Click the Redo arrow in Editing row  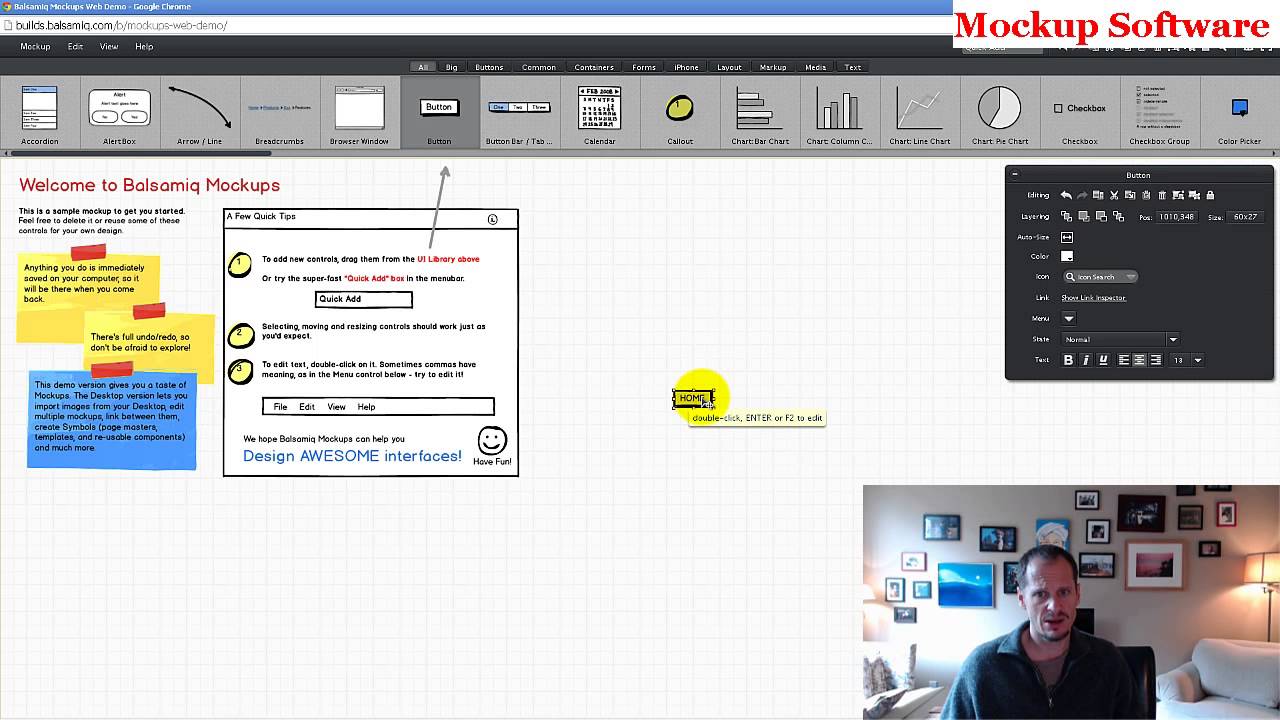1082,195
